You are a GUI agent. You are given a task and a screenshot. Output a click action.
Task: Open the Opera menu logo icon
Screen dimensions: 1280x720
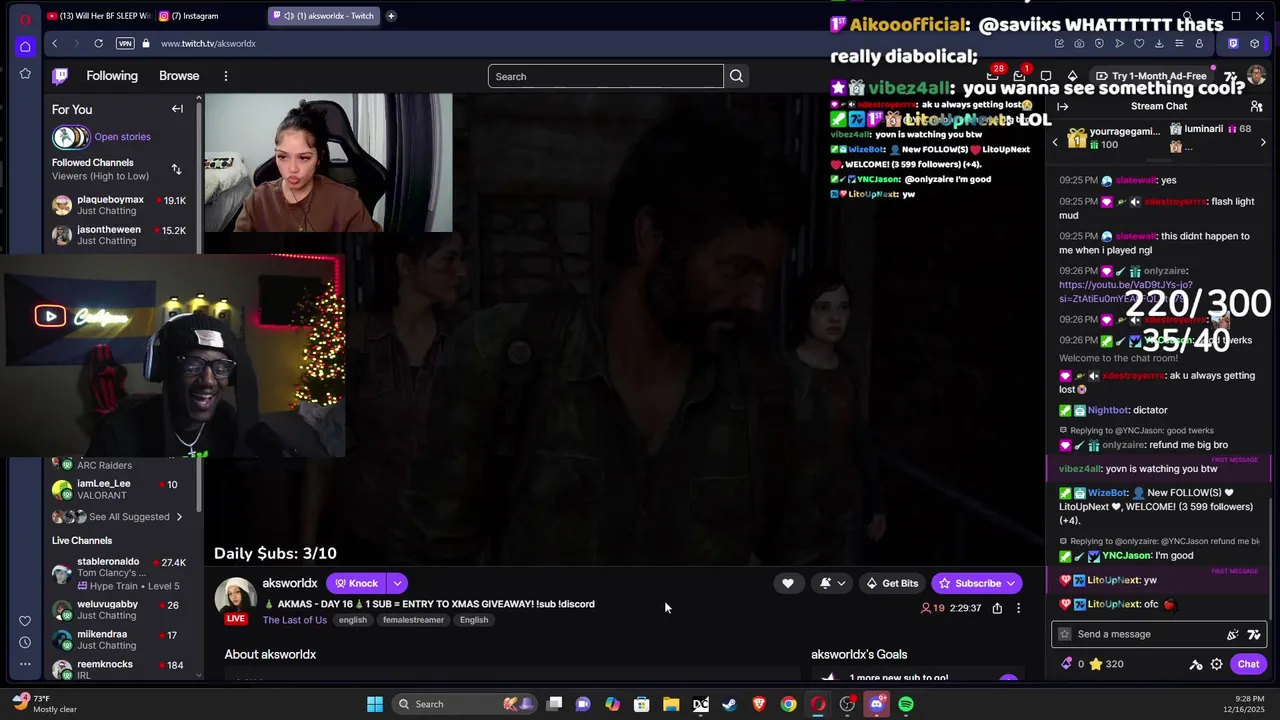[x=25, y=18]
